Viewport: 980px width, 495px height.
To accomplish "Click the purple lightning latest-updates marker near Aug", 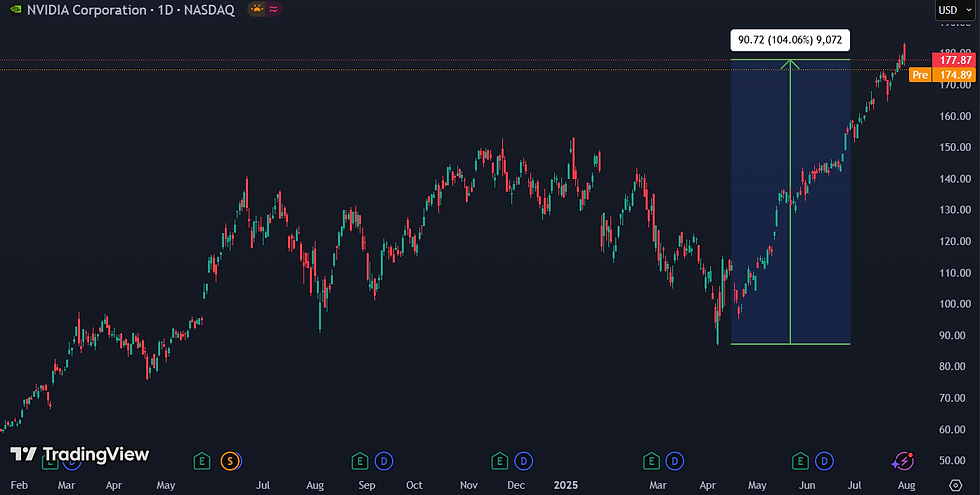I will (x=902, y=462).
